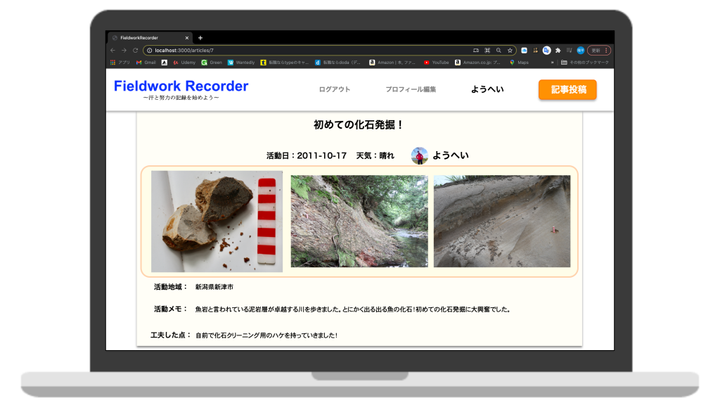Open a new tab with plus button
The image size is (720, 405).
click(200, 38)
